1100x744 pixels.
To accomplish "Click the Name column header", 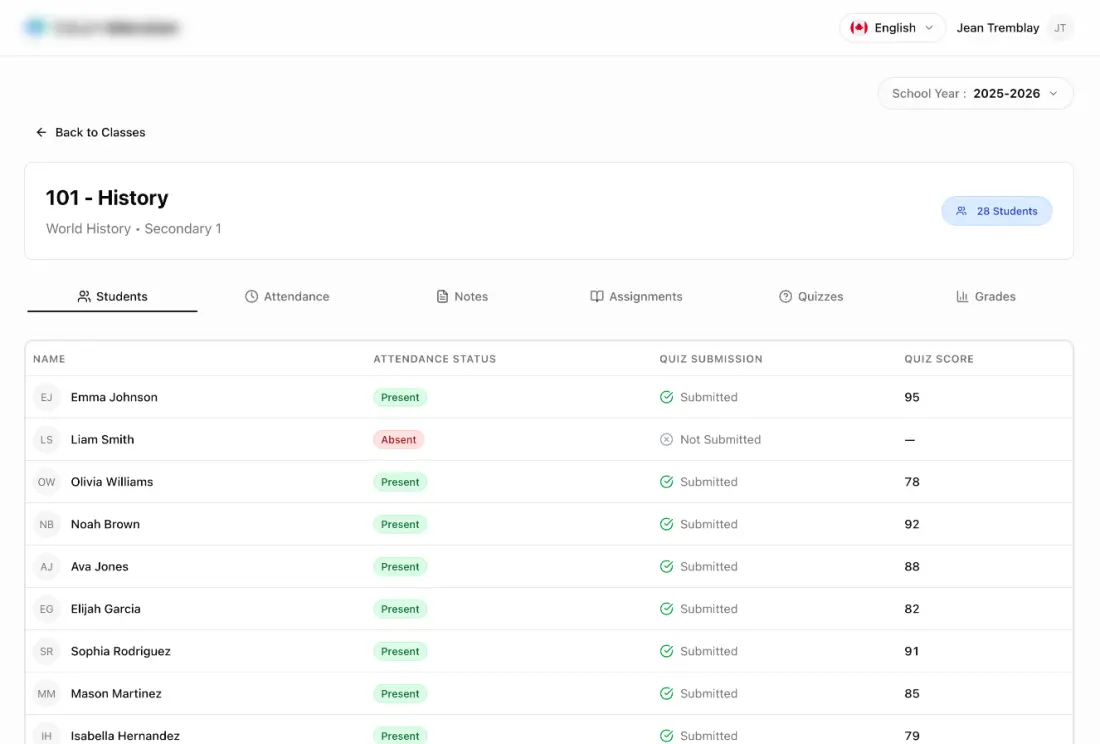I will 49,359.
